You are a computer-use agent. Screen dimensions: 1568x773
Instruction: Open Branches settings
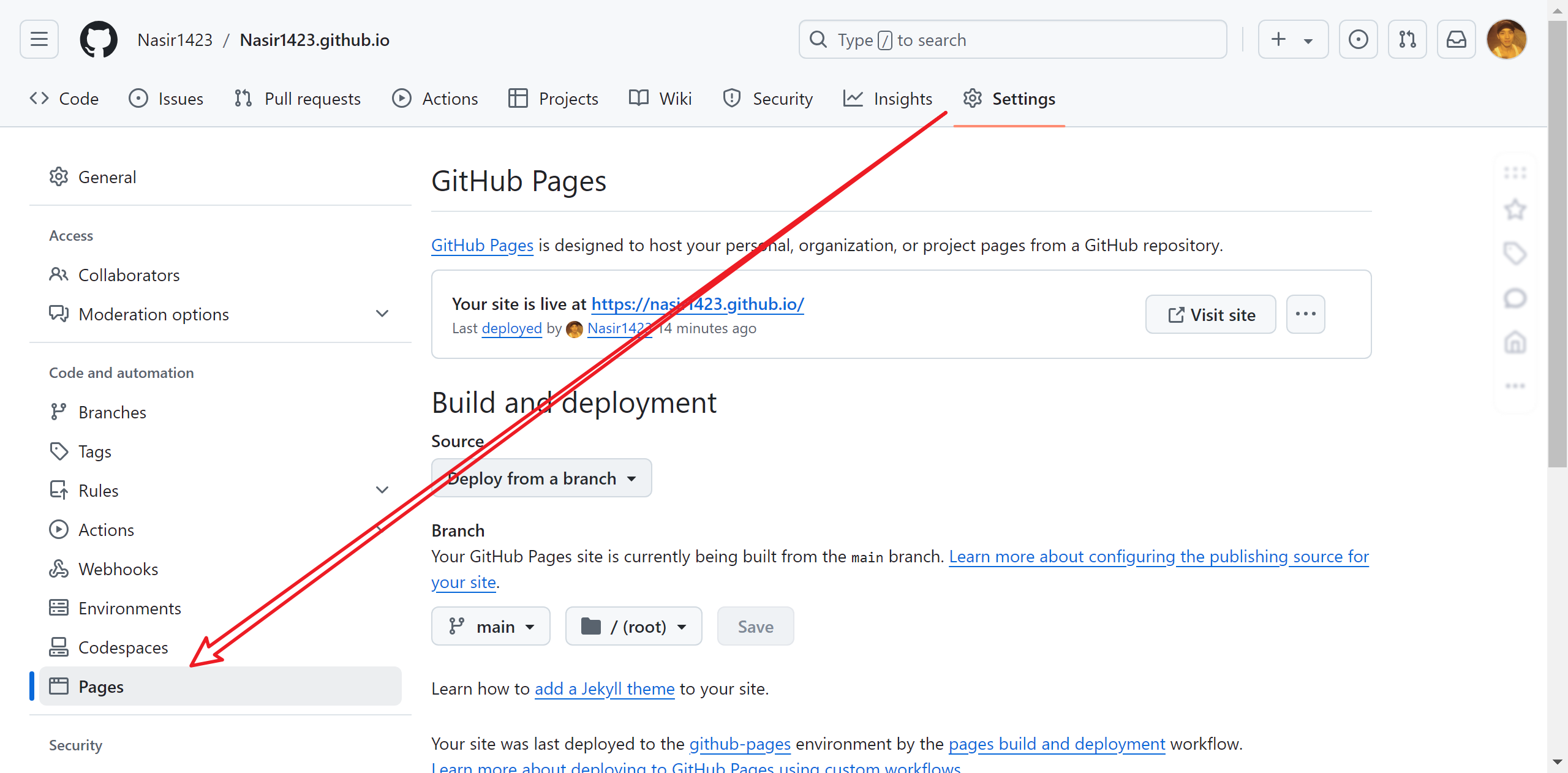[220, 412]
